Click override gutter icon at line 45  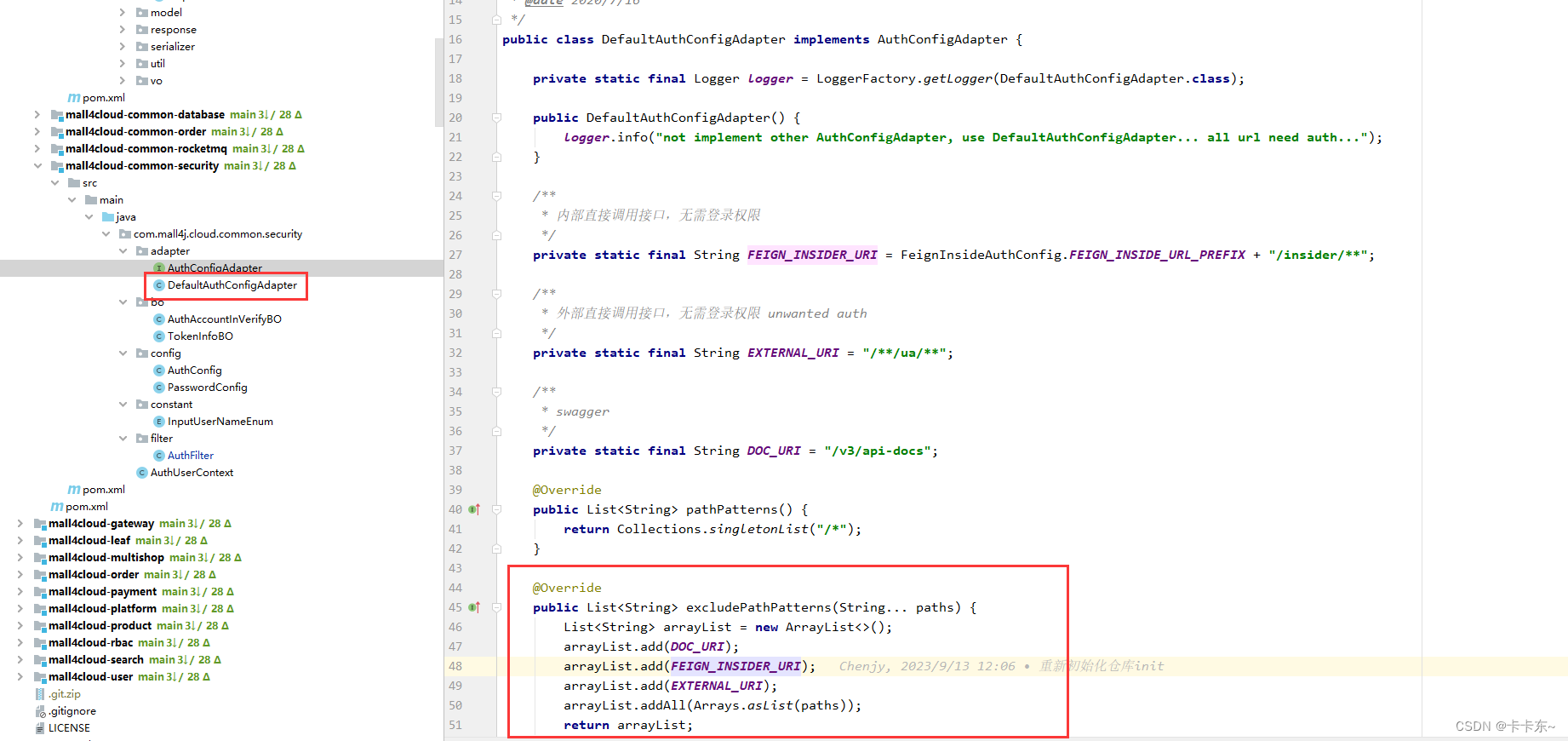click(474, 607)
